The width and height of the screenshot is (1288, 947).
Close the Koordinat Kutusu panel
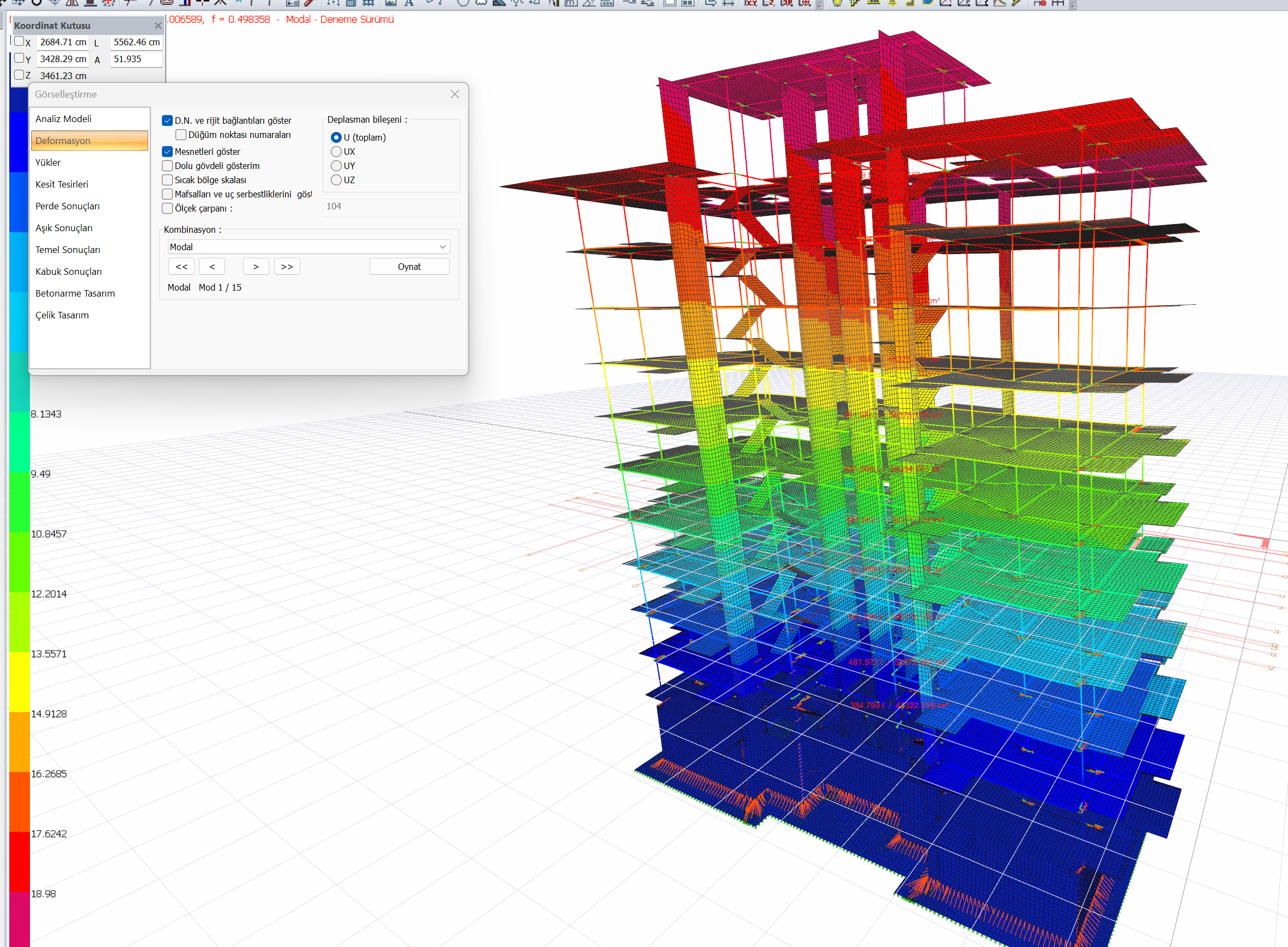click(158, 25)
